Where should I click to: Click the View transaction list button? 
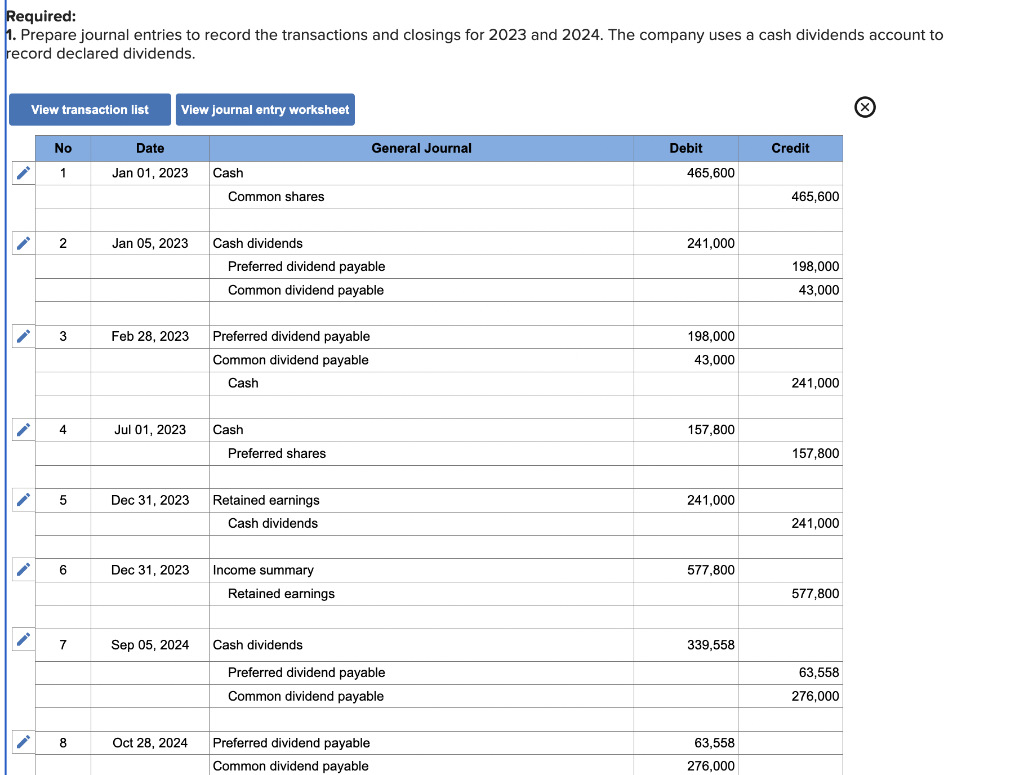89,109
